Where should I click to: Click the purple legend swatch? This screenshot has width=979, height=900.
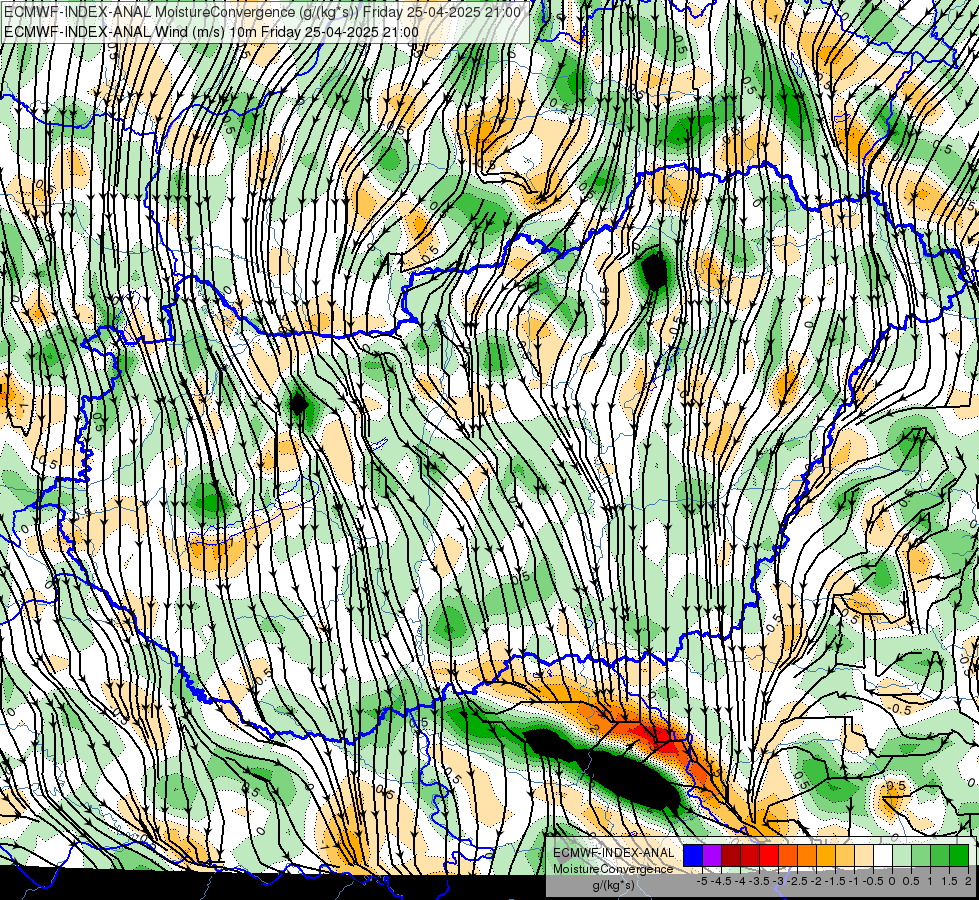tap(712, 856)
